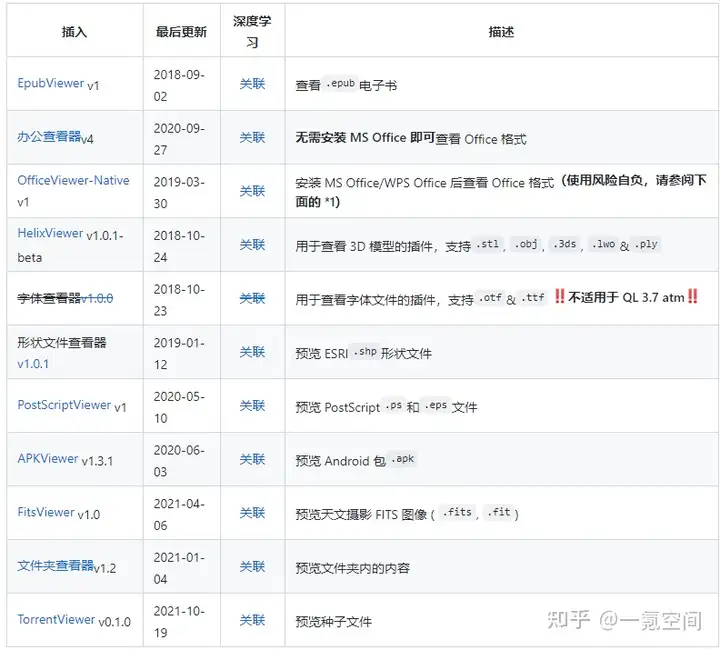Click the .stl code tag
The image size is (720, 650).
[488, 244]
